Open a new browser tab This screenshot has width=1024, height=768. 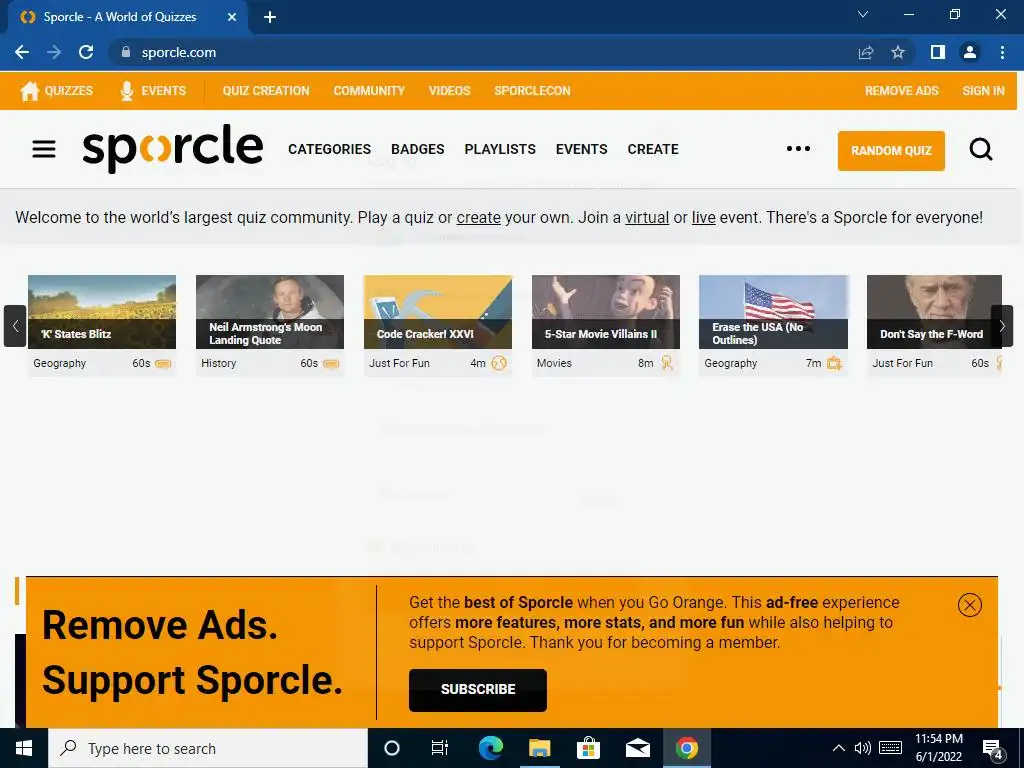tap(270, 17)
